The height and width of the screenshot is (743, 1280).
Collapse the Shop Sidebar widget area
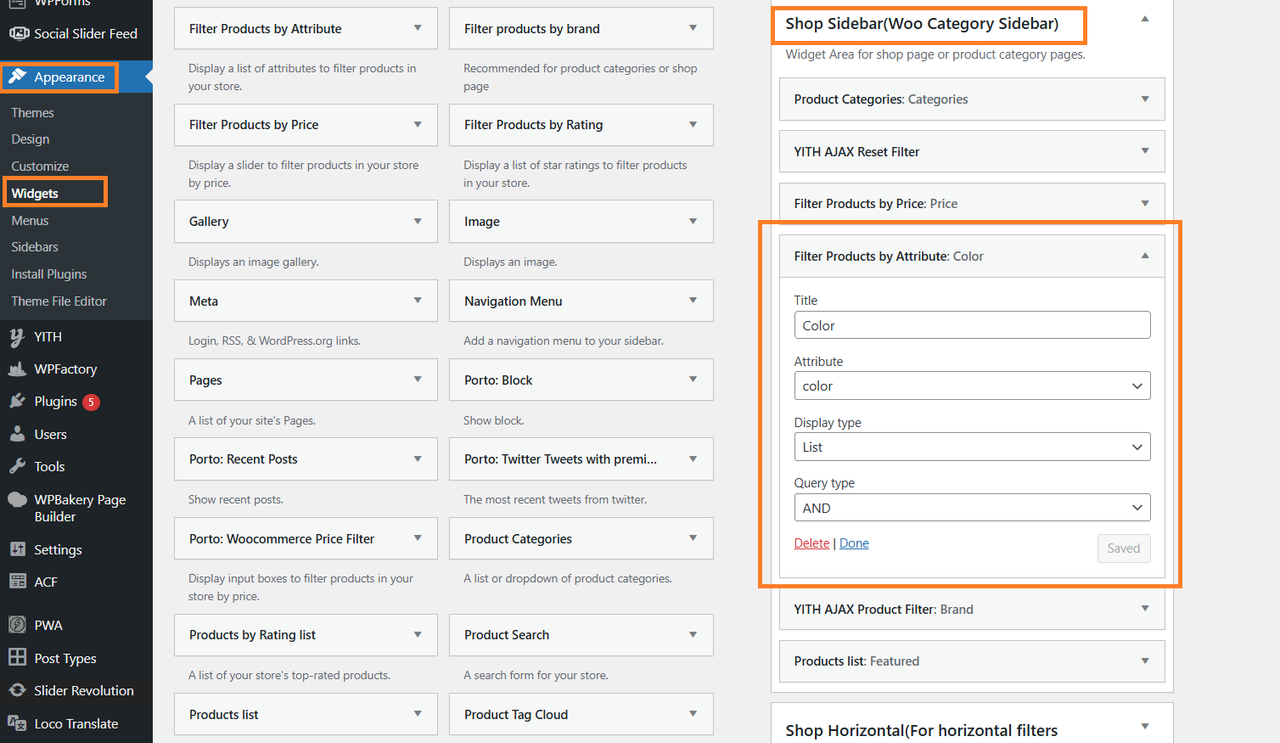[1145, 19]
